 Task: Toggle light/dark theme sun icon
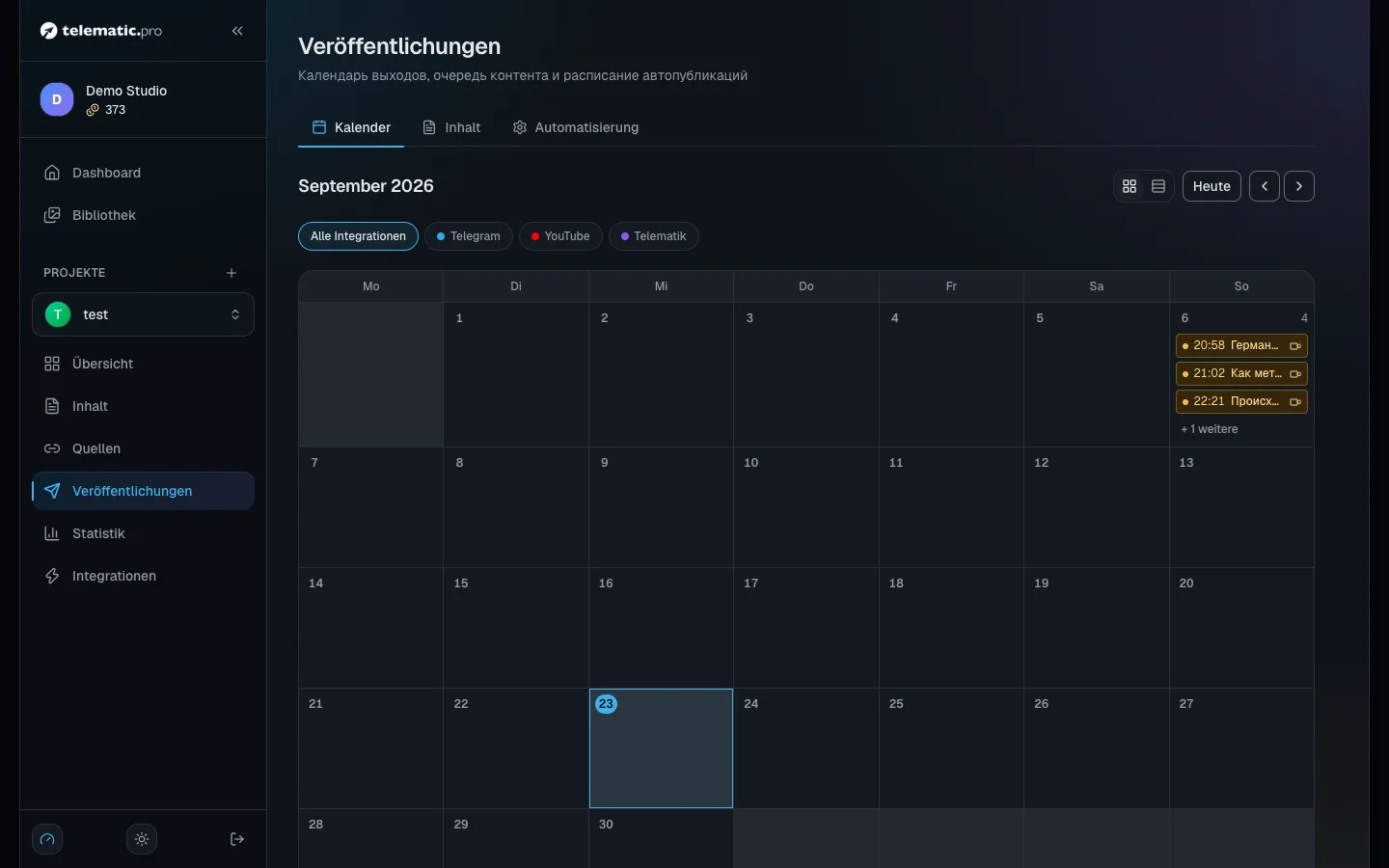tap(142, 839)
